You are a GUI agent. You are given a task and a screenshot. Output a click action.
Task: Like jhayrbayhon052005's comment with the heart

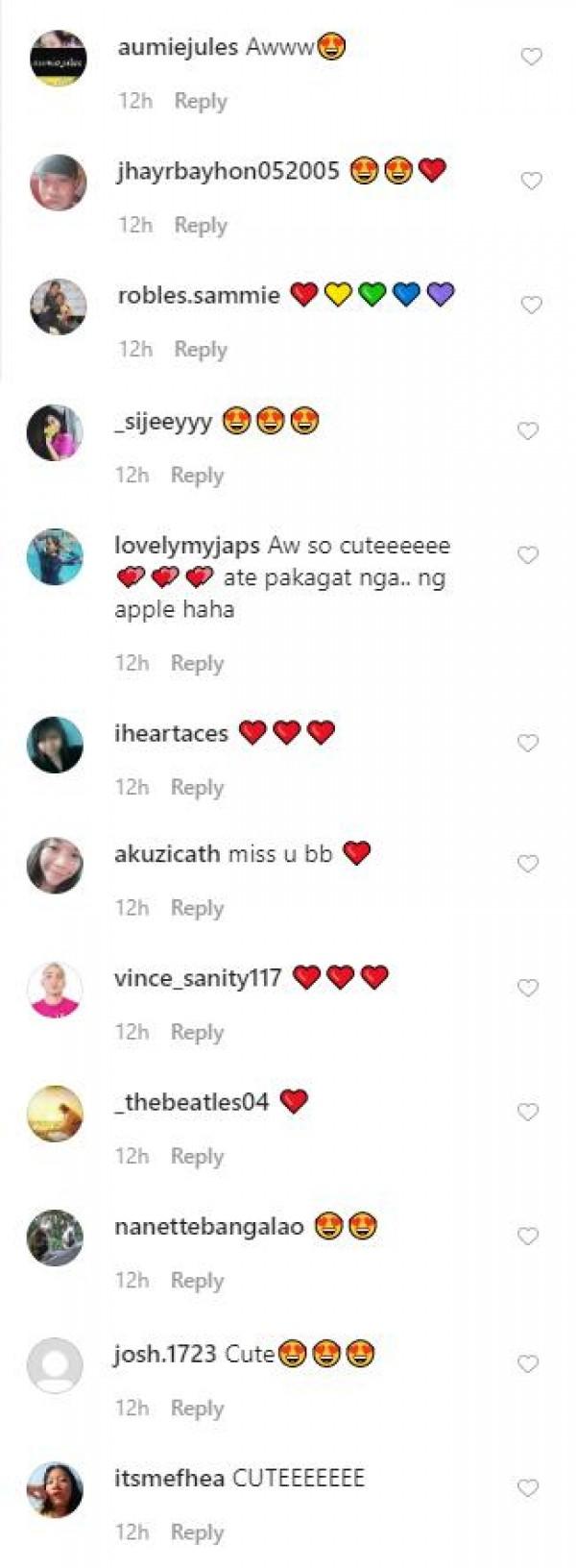pos(531,181)
